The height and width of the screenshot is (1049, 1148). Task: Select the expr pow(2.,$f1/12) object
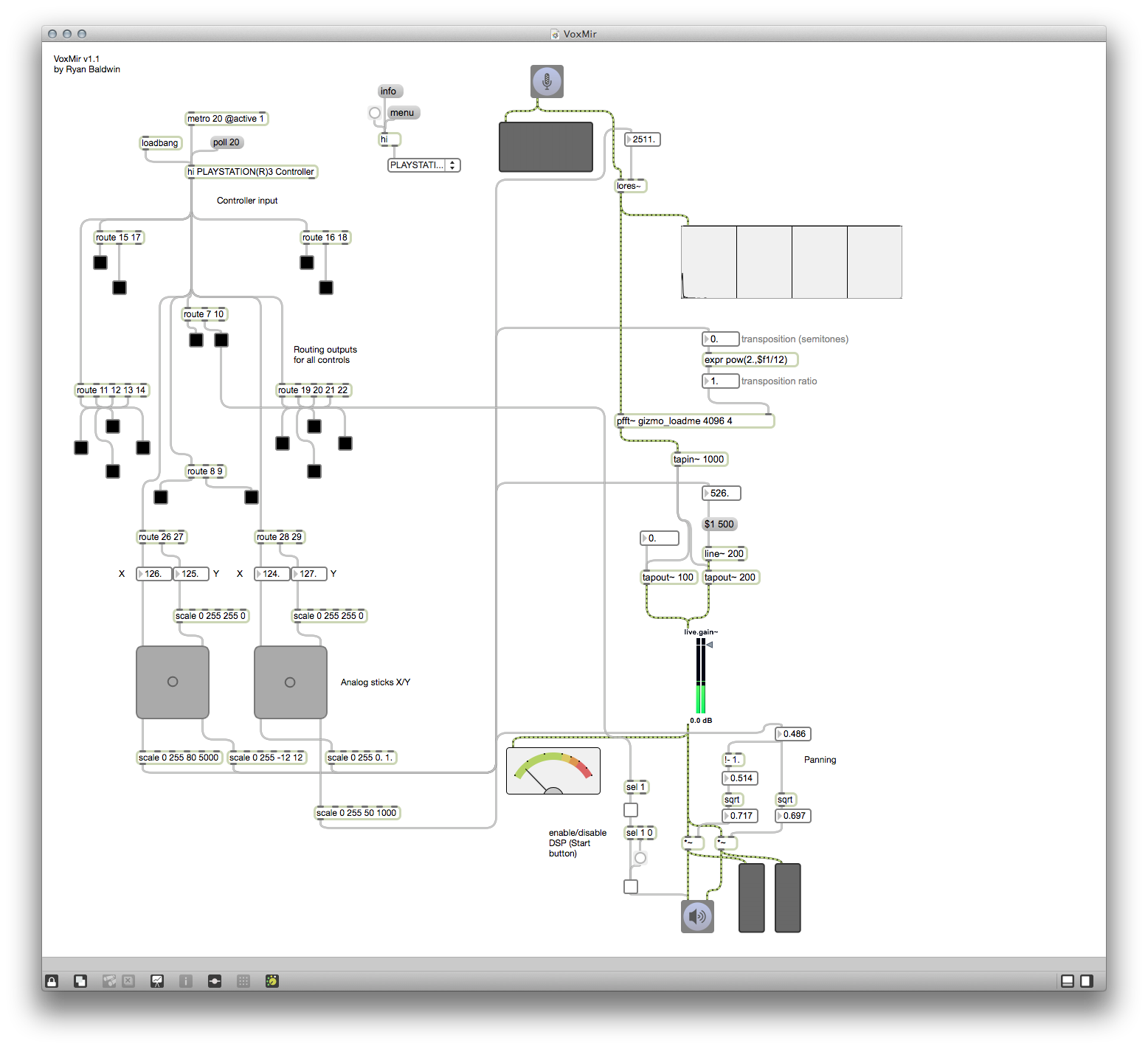point(750,360)
